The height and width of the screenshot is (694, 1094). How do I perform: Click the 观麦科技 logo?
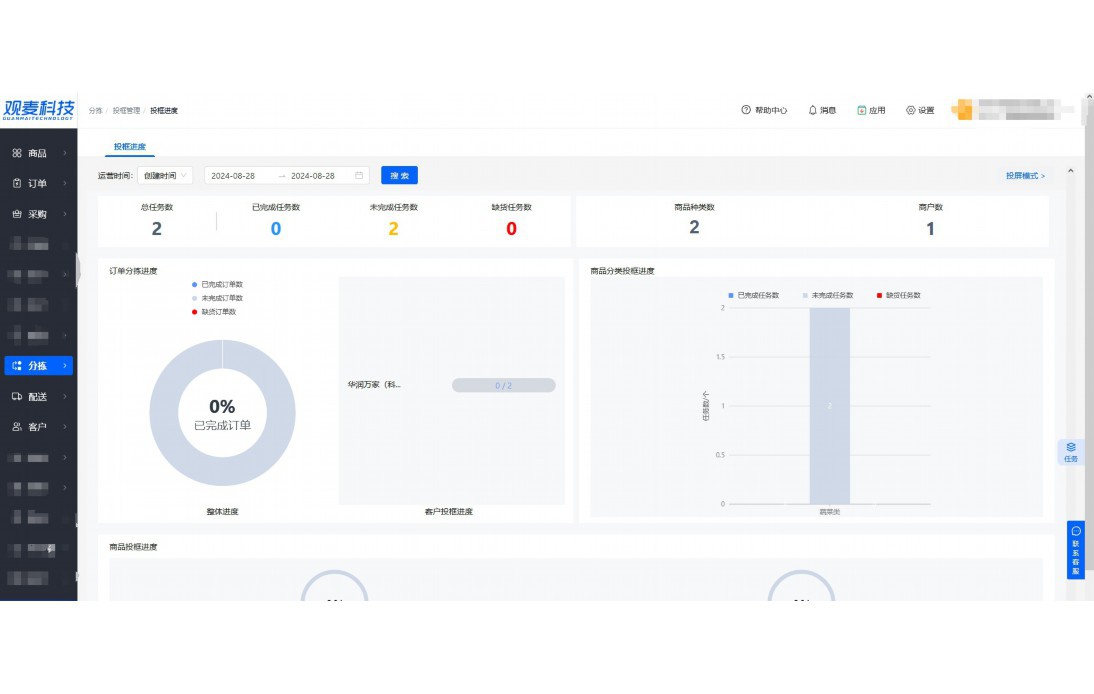pos(39,109)
